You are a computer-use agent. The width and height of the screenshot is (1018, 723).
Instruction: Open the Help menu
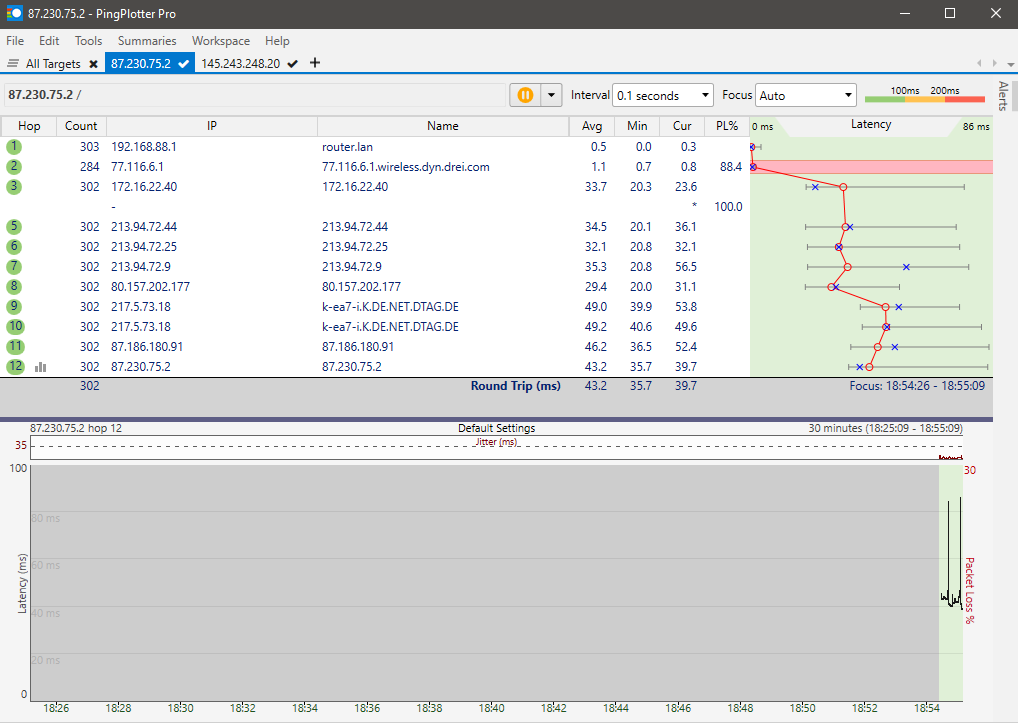pyautogui.click(x=277, y=41)
